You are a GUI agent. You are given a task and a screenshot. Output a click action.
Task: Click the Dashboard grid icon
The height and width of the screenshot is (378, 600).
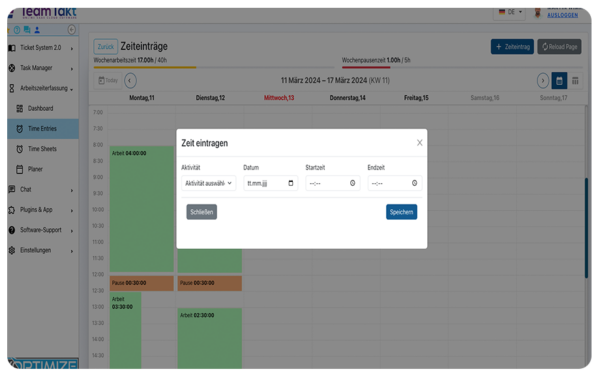coord(20,109)
